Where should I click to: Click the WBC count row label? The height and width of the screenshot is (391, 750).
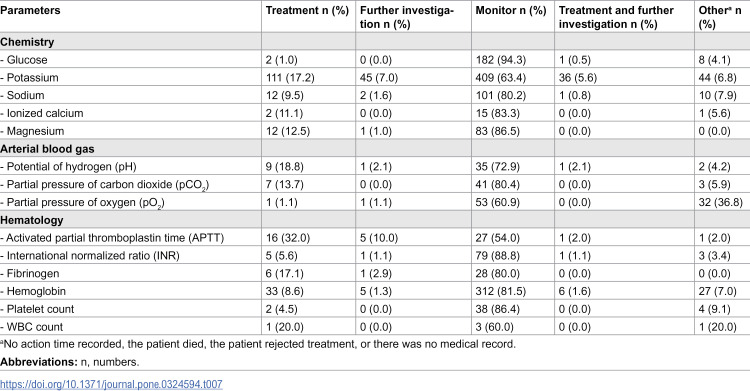point(32,327)
